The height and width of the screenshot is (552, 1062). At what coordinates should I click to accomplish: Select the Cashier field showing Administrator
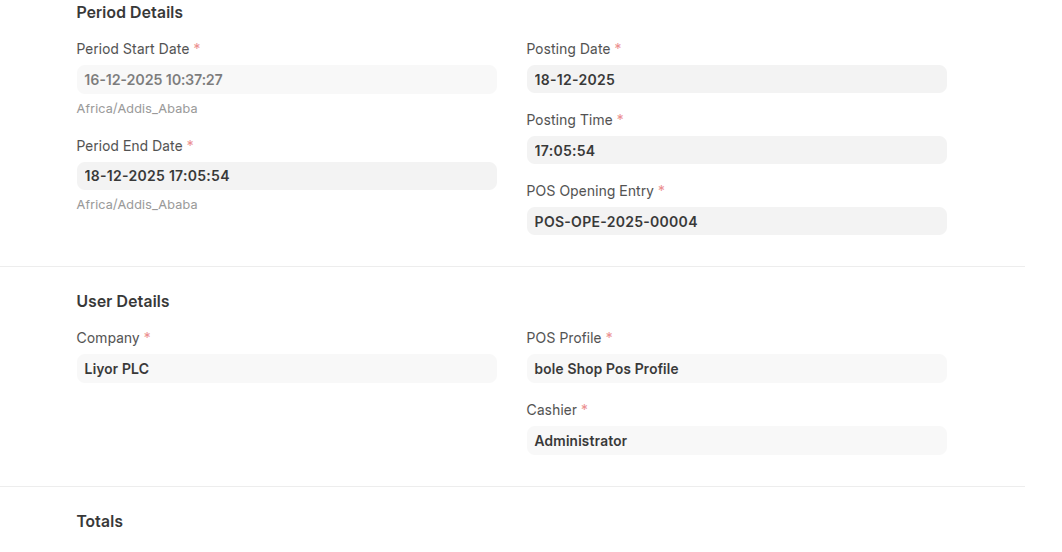point(736,441)
